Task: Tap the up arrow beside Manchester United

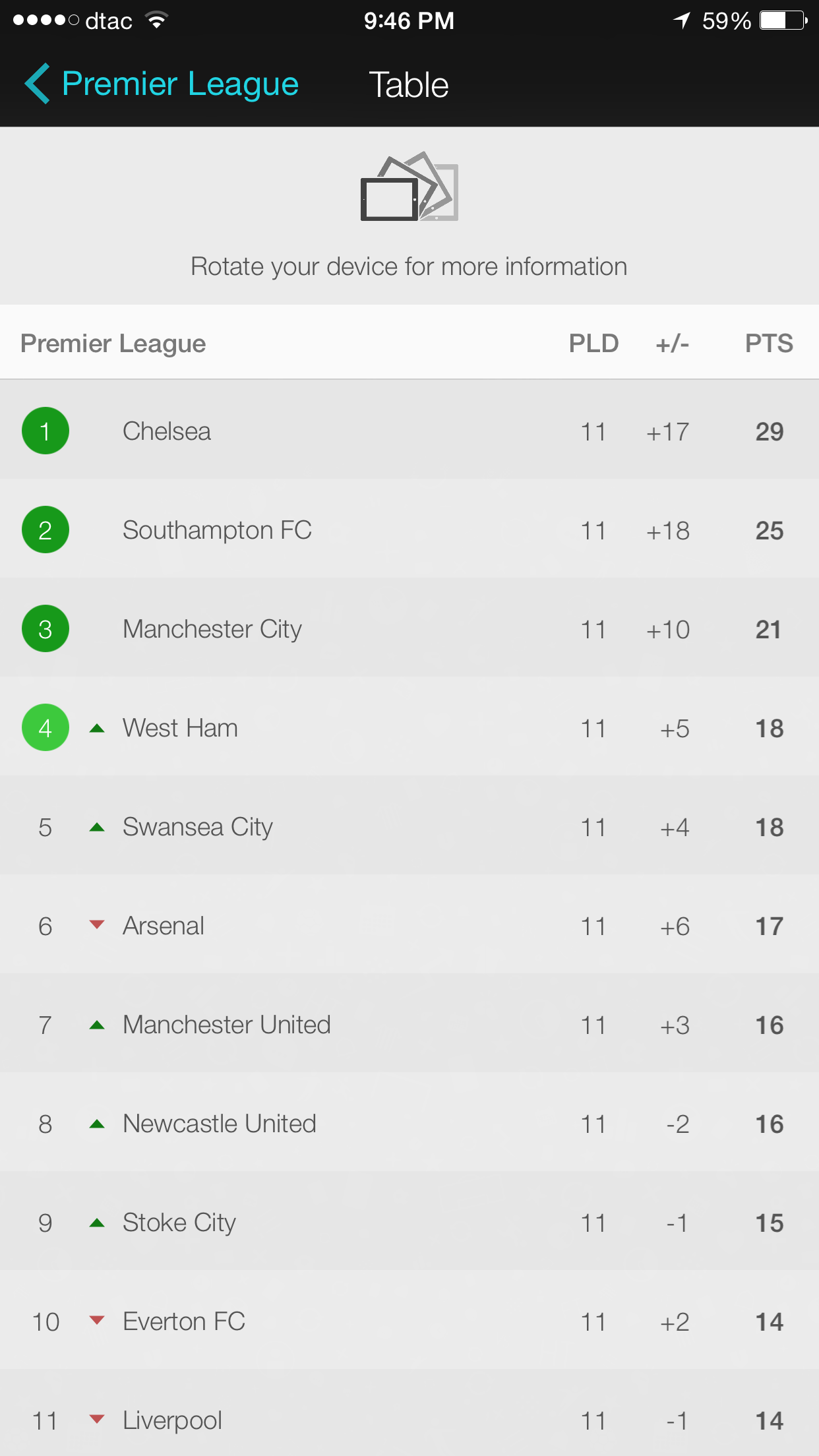Action: (x=97, y=1025)
